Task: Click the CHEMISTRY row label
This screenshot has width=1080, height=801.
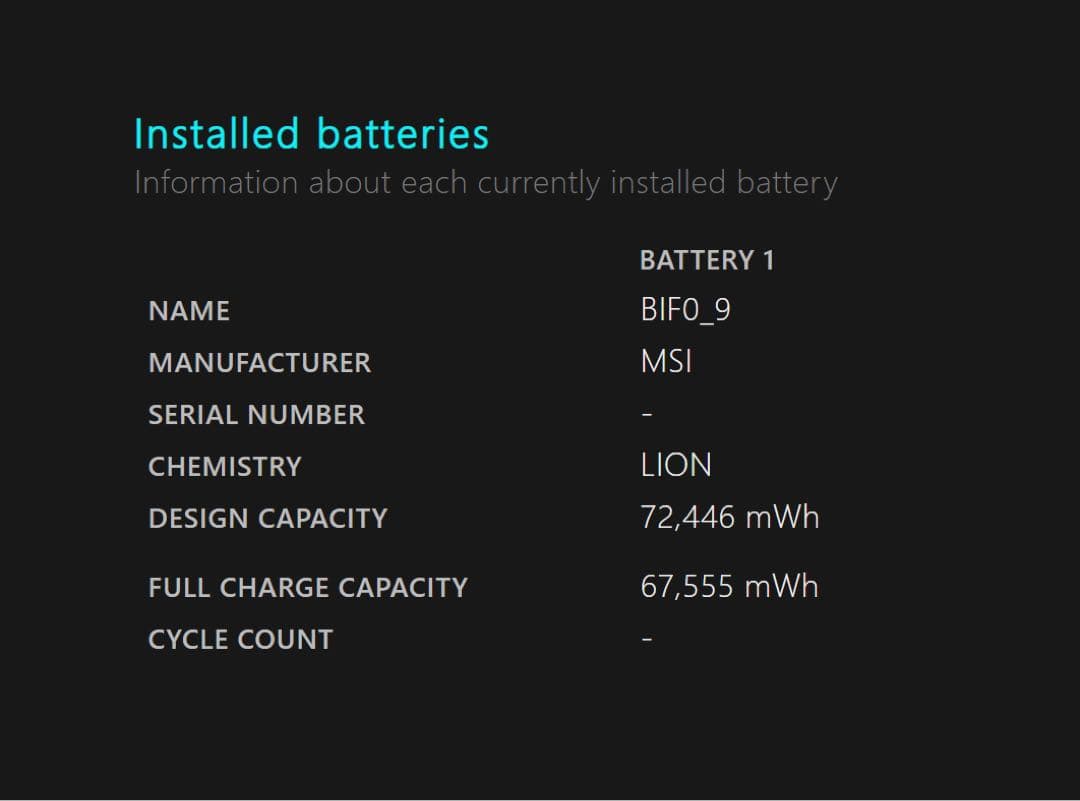Action: click(224, 467)
